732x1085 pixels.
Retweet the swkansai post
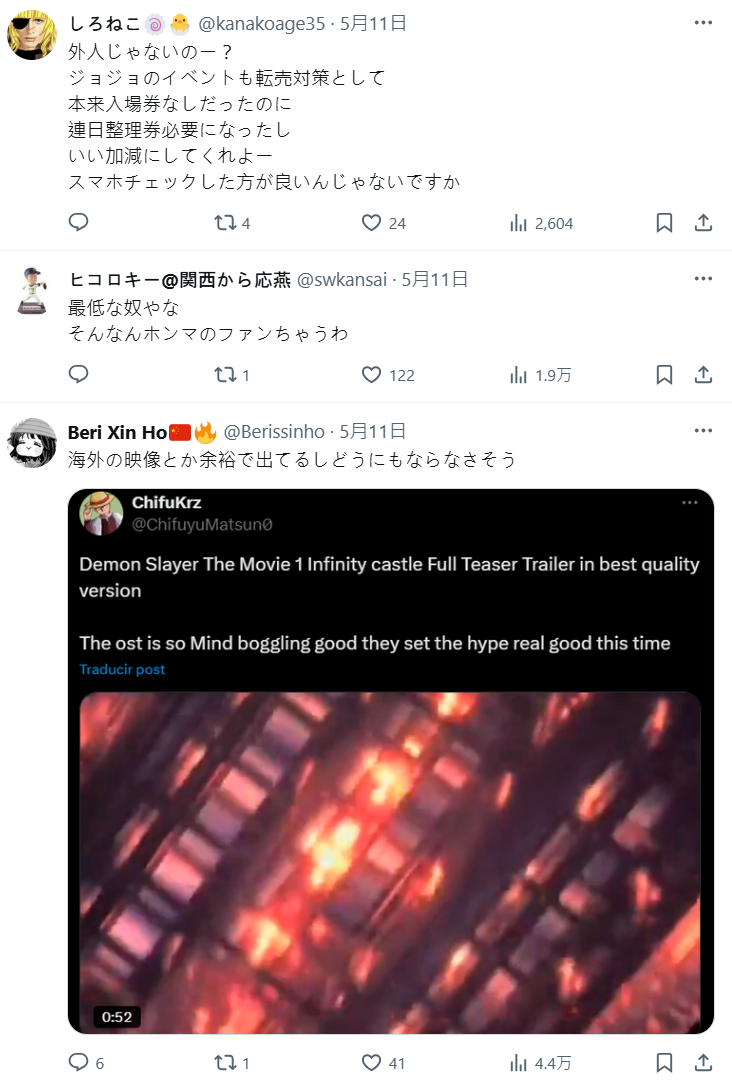pos(232,375)
